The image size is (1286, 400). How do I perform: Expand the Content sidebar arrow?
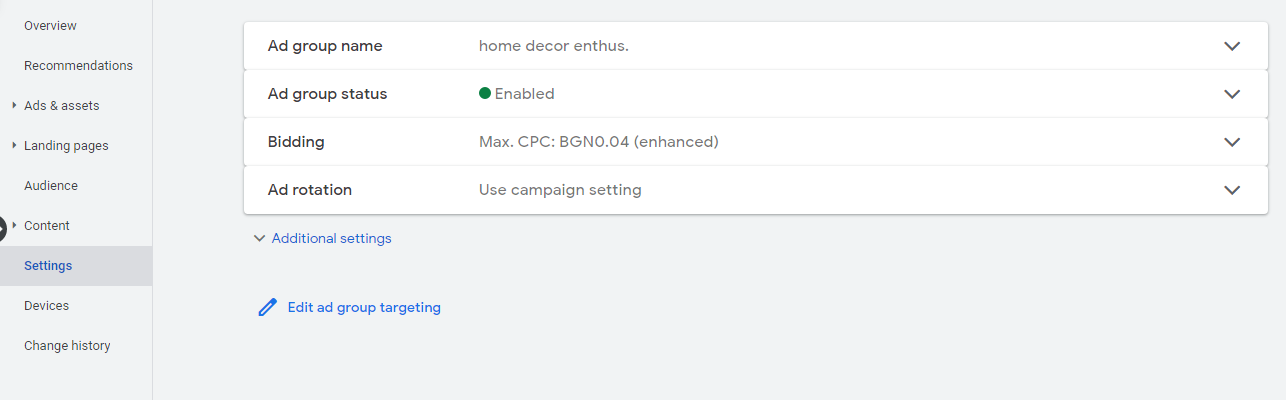[14, 225]
